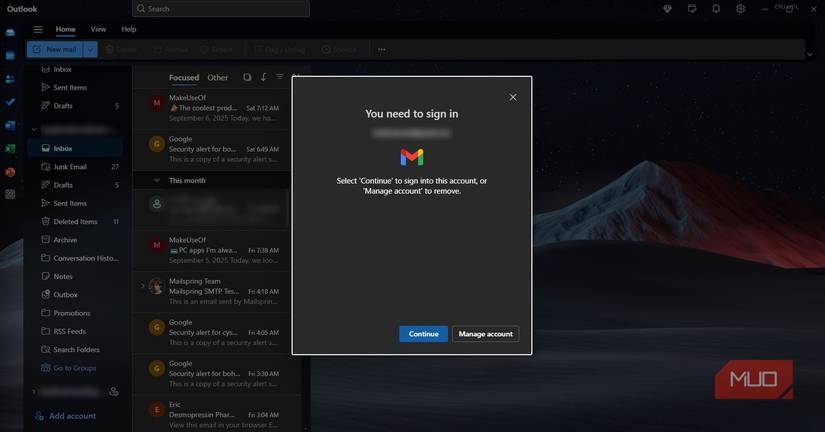Toggle the hamburger navigation pane button
The height and width of the screenshot is (432, 825).
pos(38,29)
